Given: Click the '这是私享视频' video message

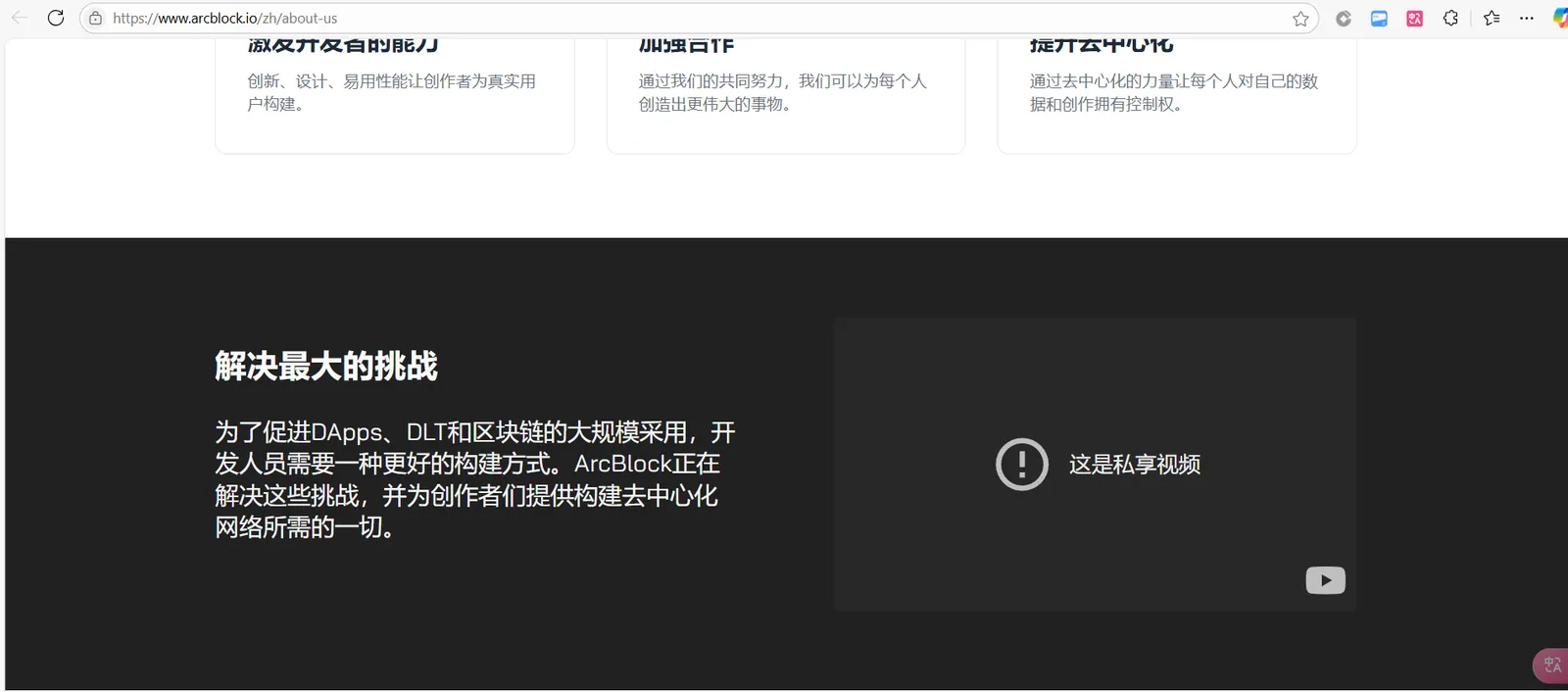Looking at the screenshot, I should click(1134, 465).
